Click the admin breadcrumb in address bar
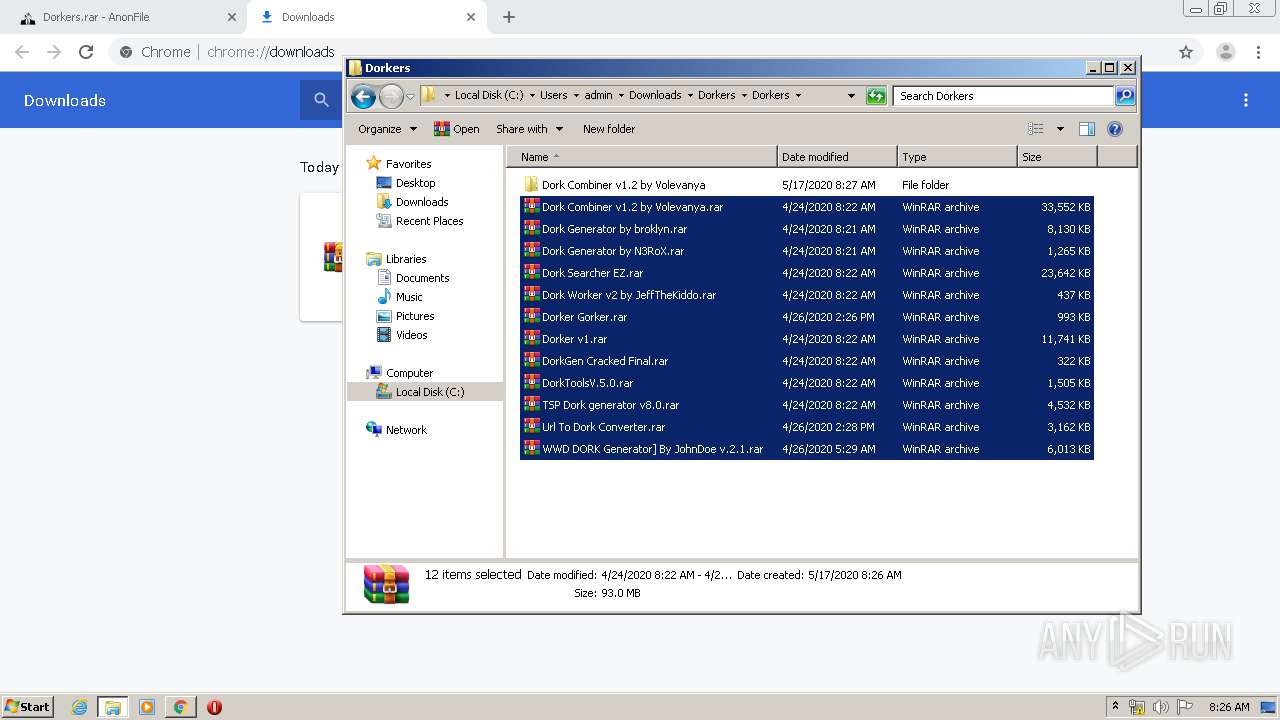1280x720 pixels. (x=598, y=96)
